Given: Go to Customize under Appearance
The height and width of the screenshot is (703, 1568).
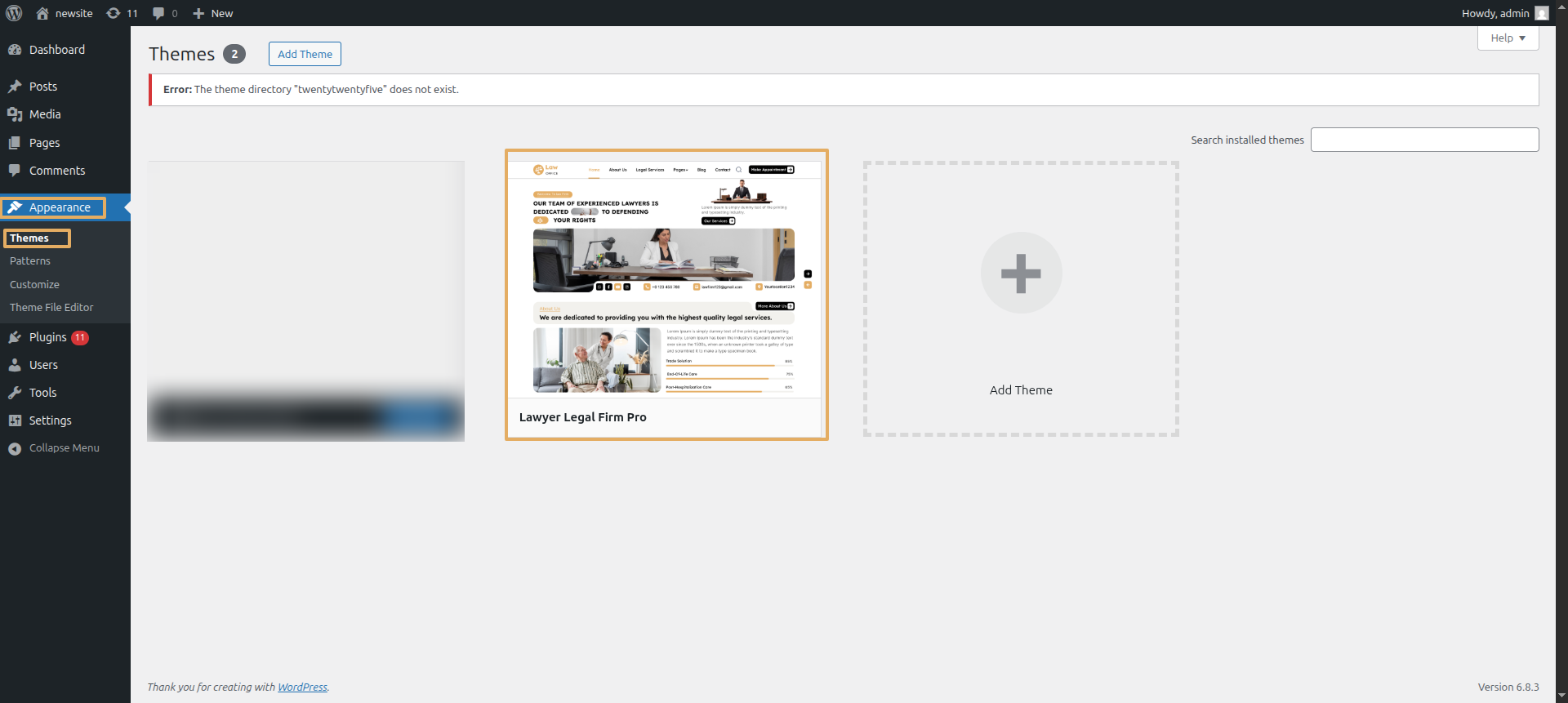Looking at the screenshot, I should pyautogui.click(x=34, y=285).
